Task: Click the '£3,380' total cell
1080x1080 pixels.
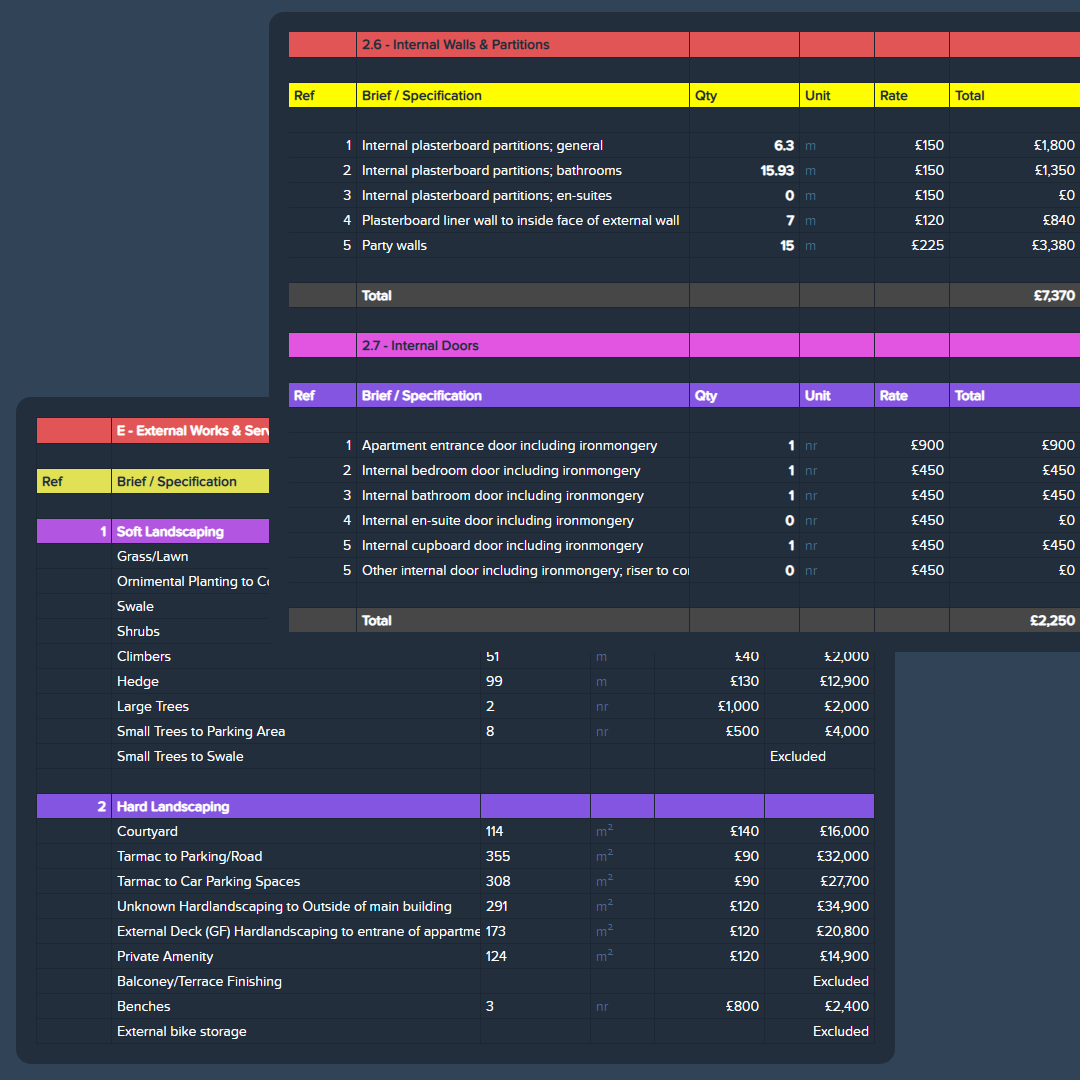Action: [x=1053, y=245]
